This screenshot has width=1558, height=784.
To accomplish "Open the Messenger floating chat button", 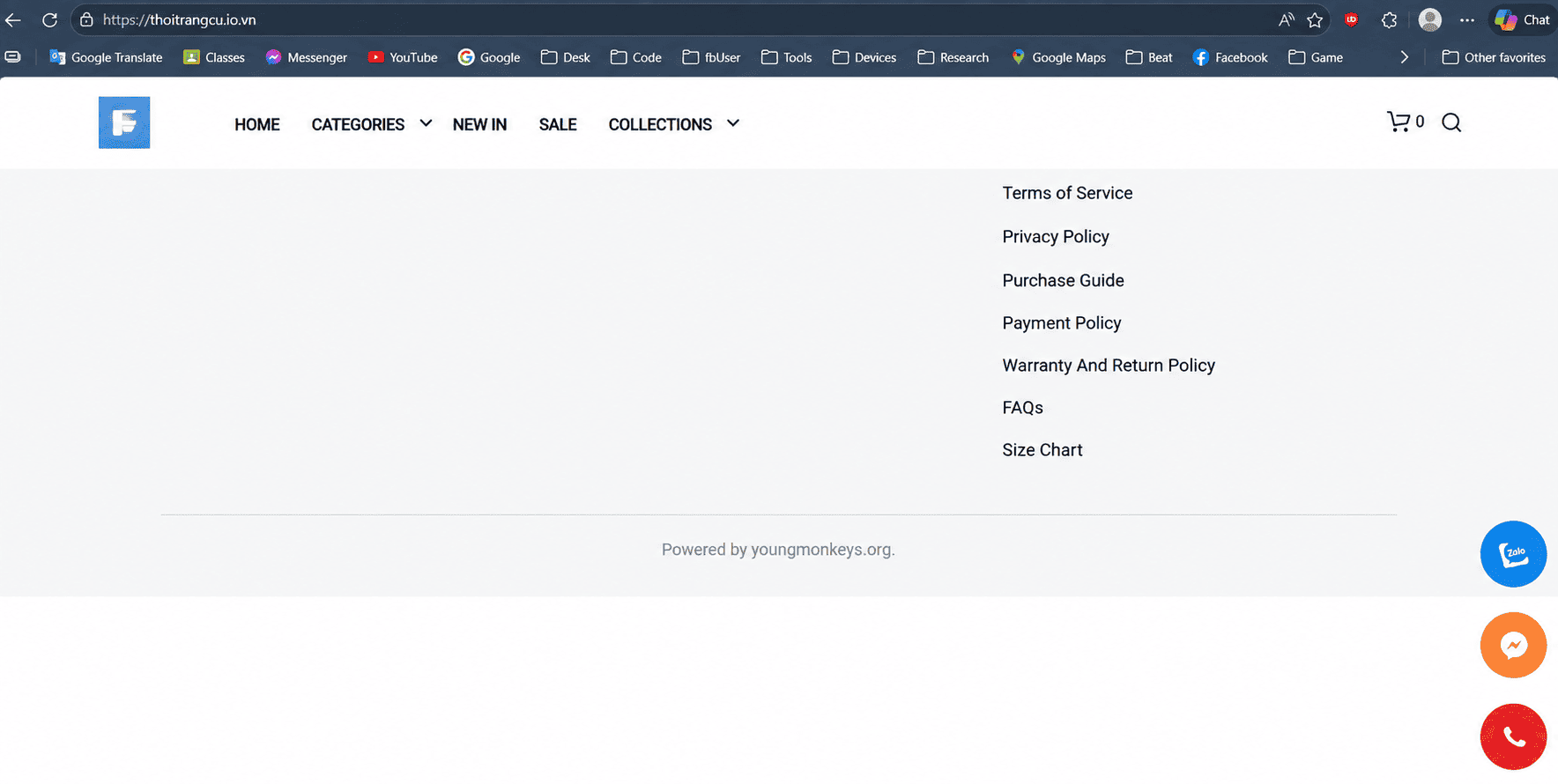I will click(x=1513, y=645).
